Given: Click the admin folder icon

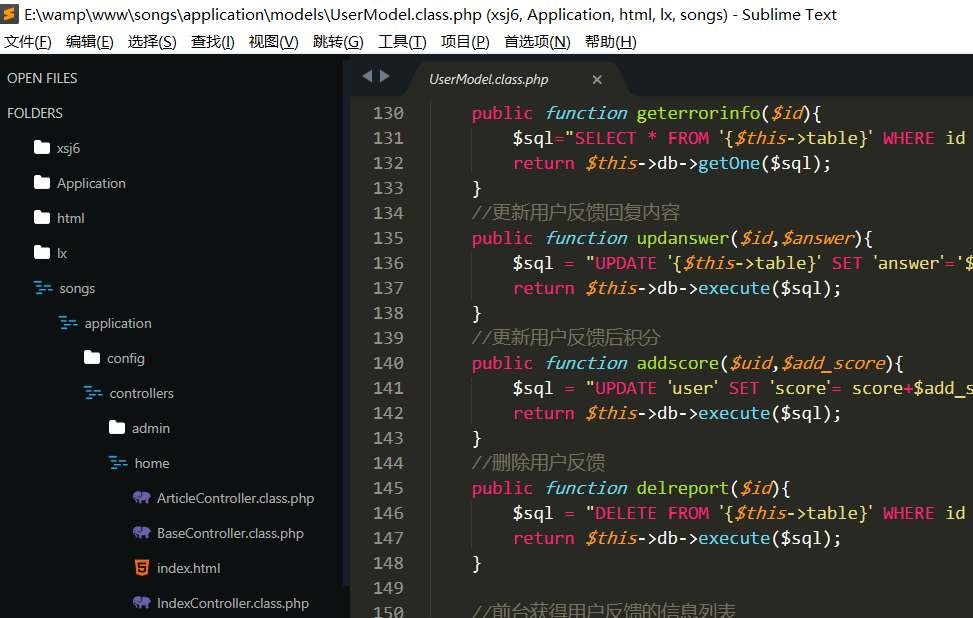Looking at the screenshot, I should click(x=117, y=428).
